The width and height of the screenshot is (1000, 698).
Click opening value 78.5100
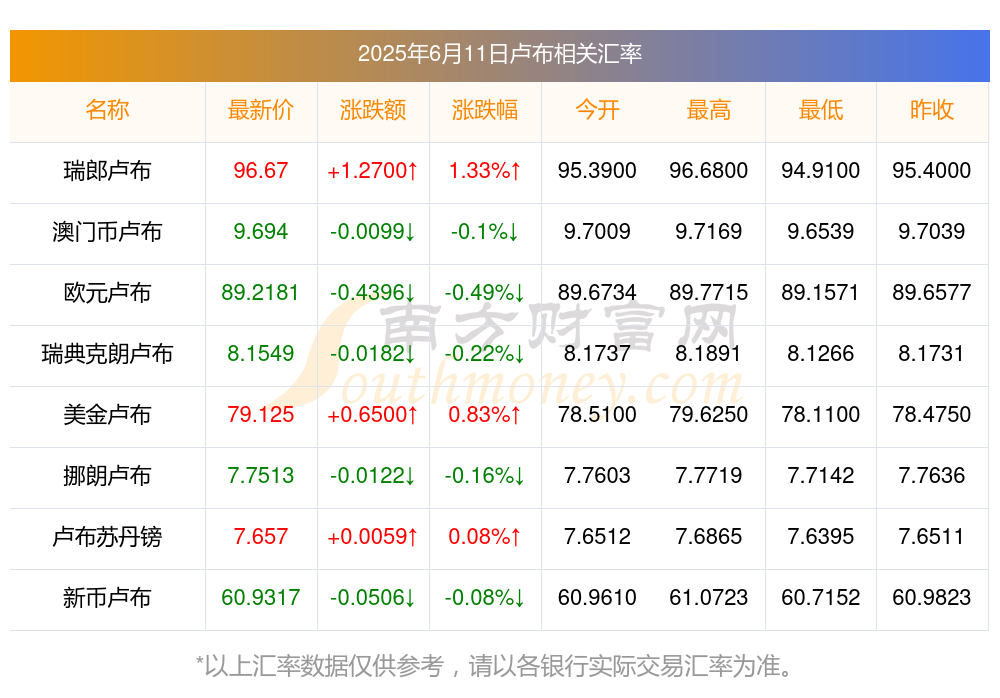pyautogui.click(x=597, y=415)
